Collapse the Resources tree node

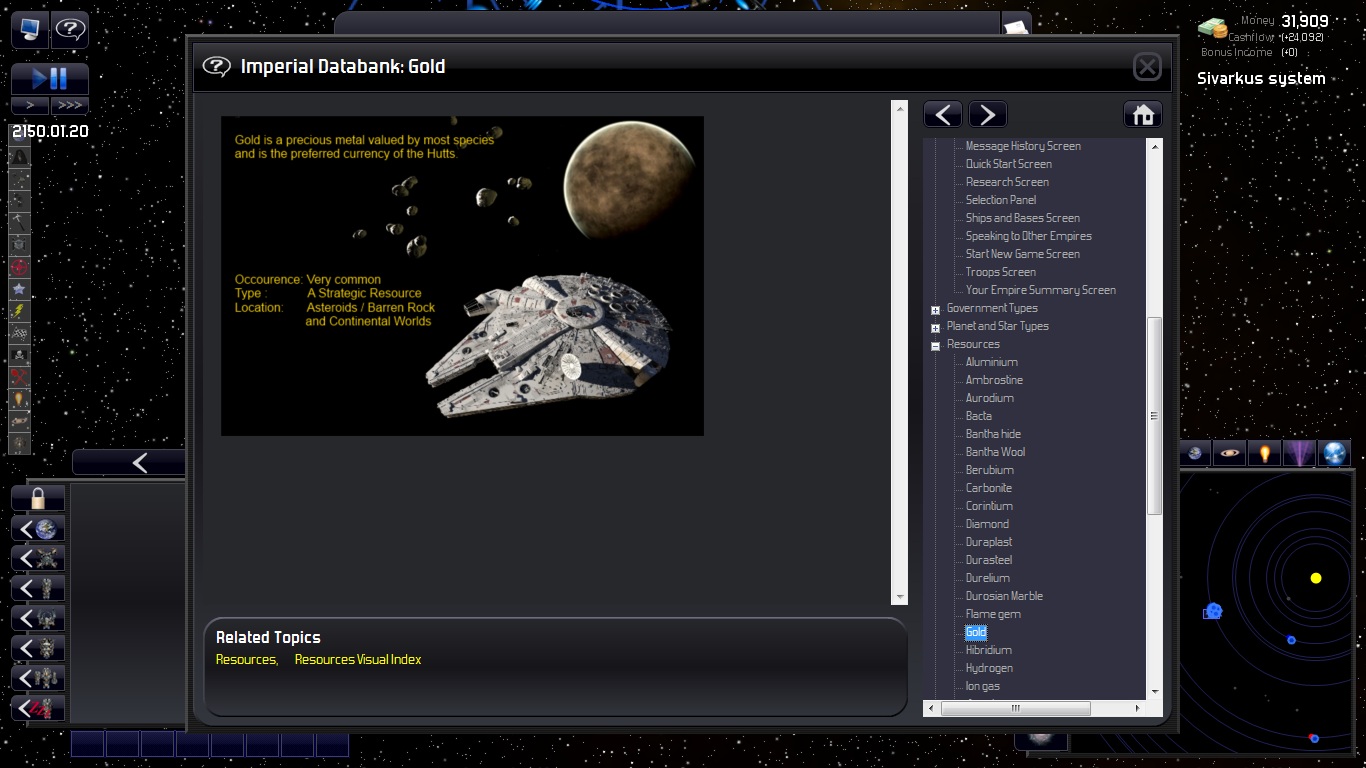[935, 346]
